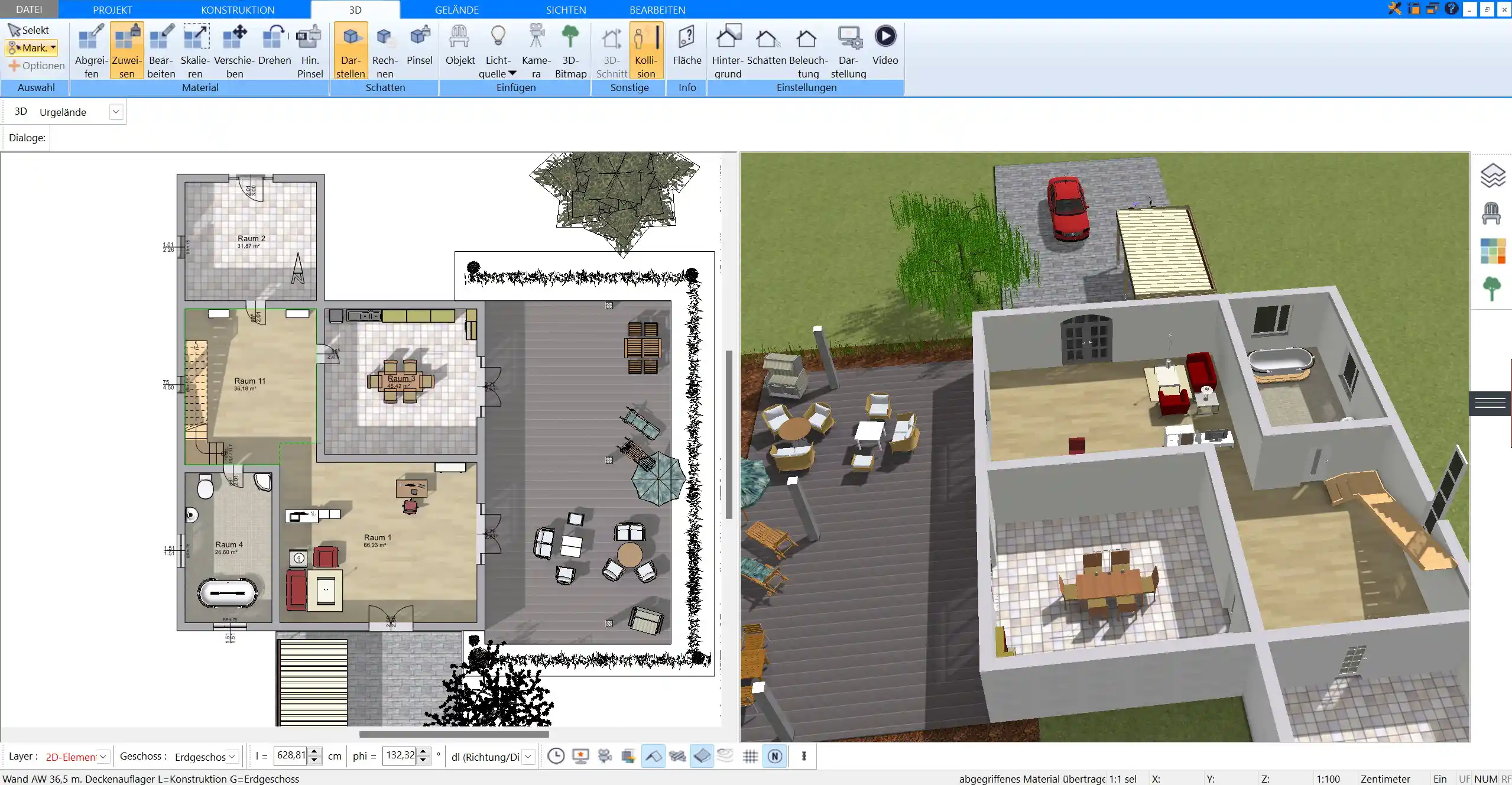Click the Rechnen shadow calculation icon
Viewport: 1512px width, 785px height.
coord(385,51)
